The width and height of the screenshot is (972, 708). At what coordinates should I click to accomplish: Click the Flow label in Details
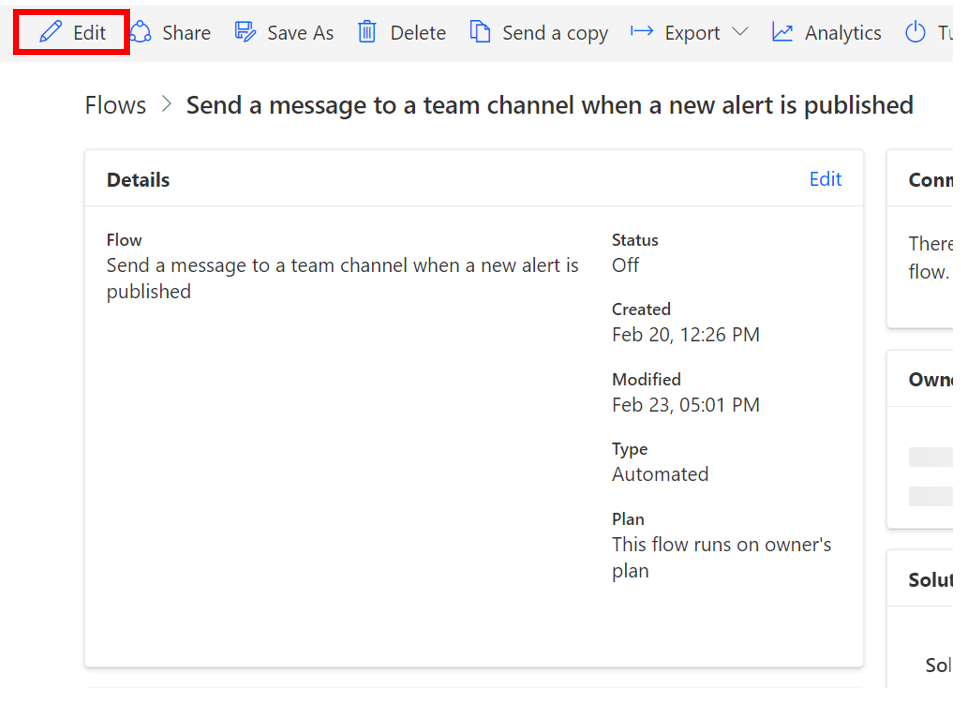tap(124, 240)
